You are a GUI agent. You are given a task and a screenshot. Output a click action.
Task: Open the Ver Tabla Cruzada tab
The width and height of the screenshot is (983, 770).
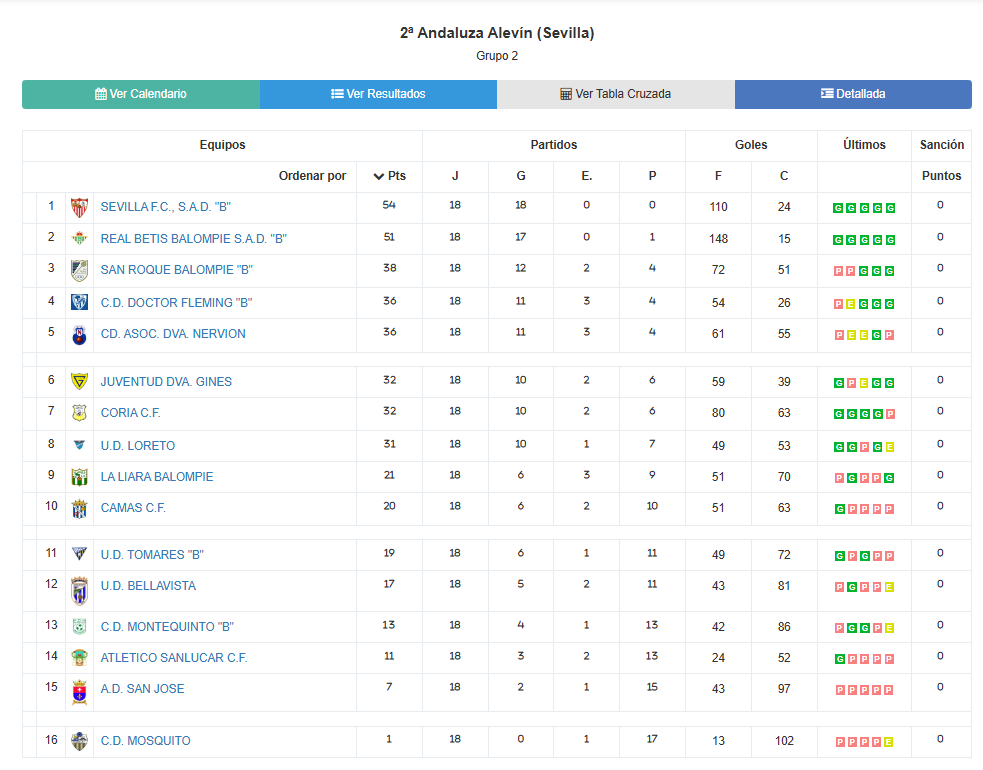[x=616, y=94]
